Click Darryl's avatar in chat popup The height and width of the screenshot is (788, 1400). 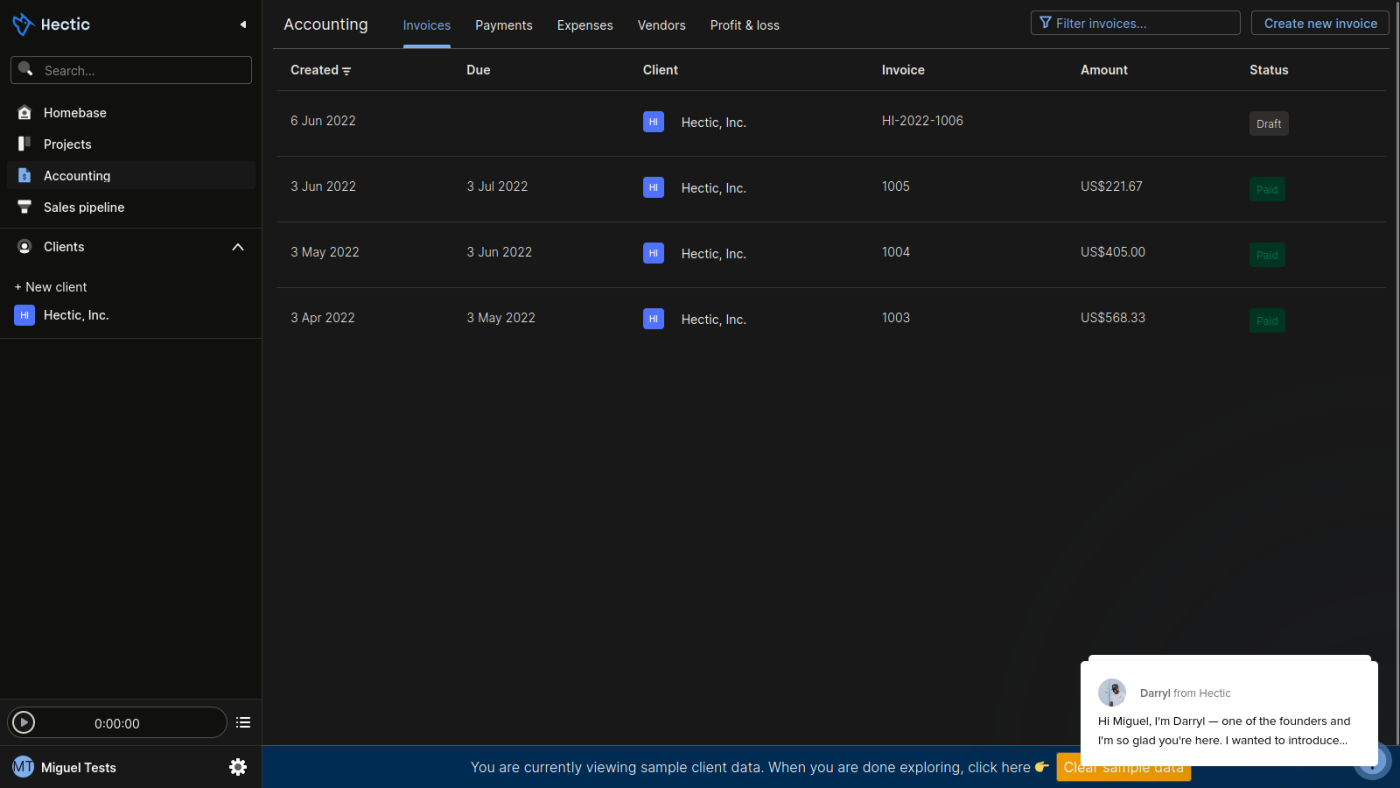point(1112,692)
